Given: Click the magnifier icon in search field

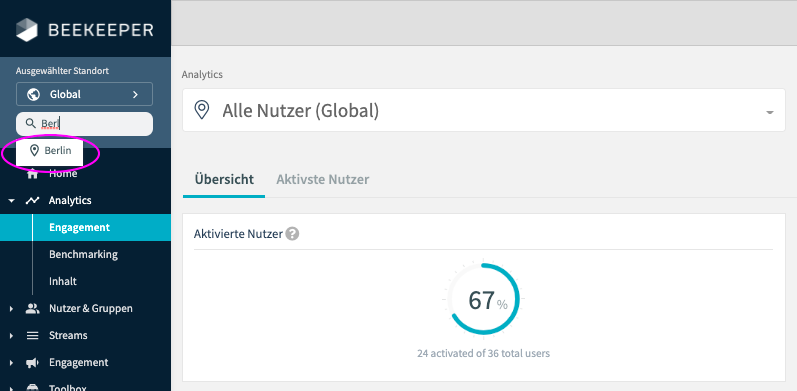Looking at the screenshot, I should [31, 124].
